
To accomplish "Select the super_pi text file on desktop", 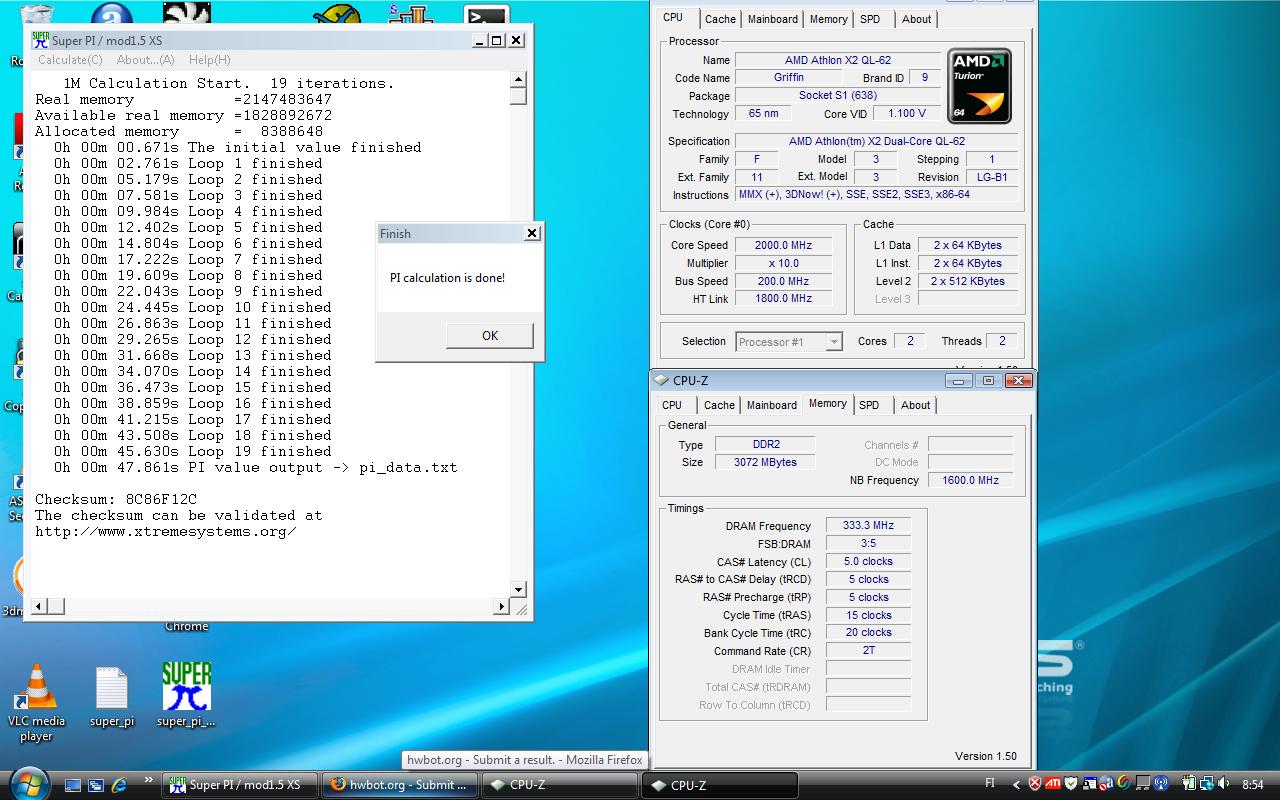I will pos(111,697).
